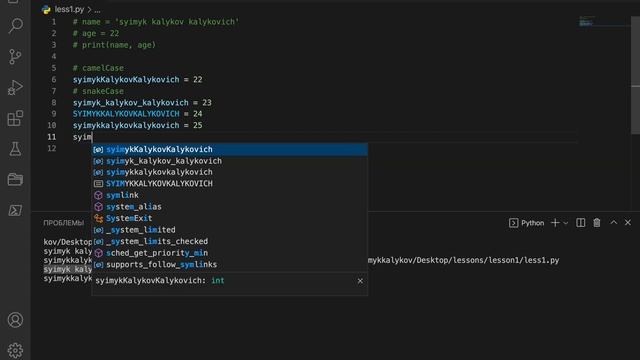Open the folder project manager icon
The height and width of the screenshot is (360, 640).
(15, 180)
